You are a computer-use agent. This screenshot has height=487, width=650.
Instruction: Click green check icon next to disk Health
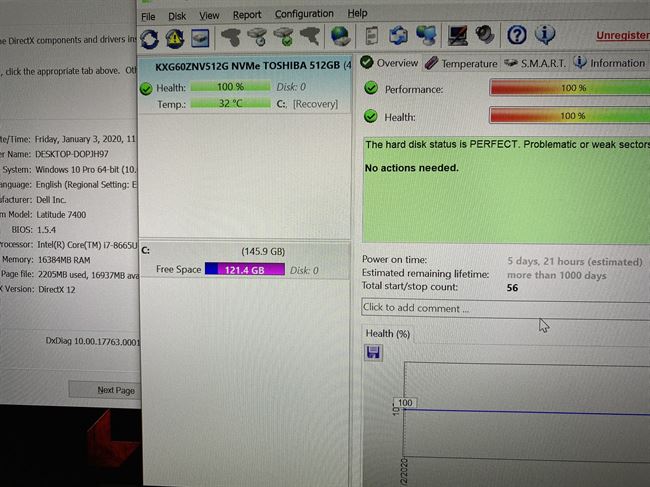tap(146, 89)
